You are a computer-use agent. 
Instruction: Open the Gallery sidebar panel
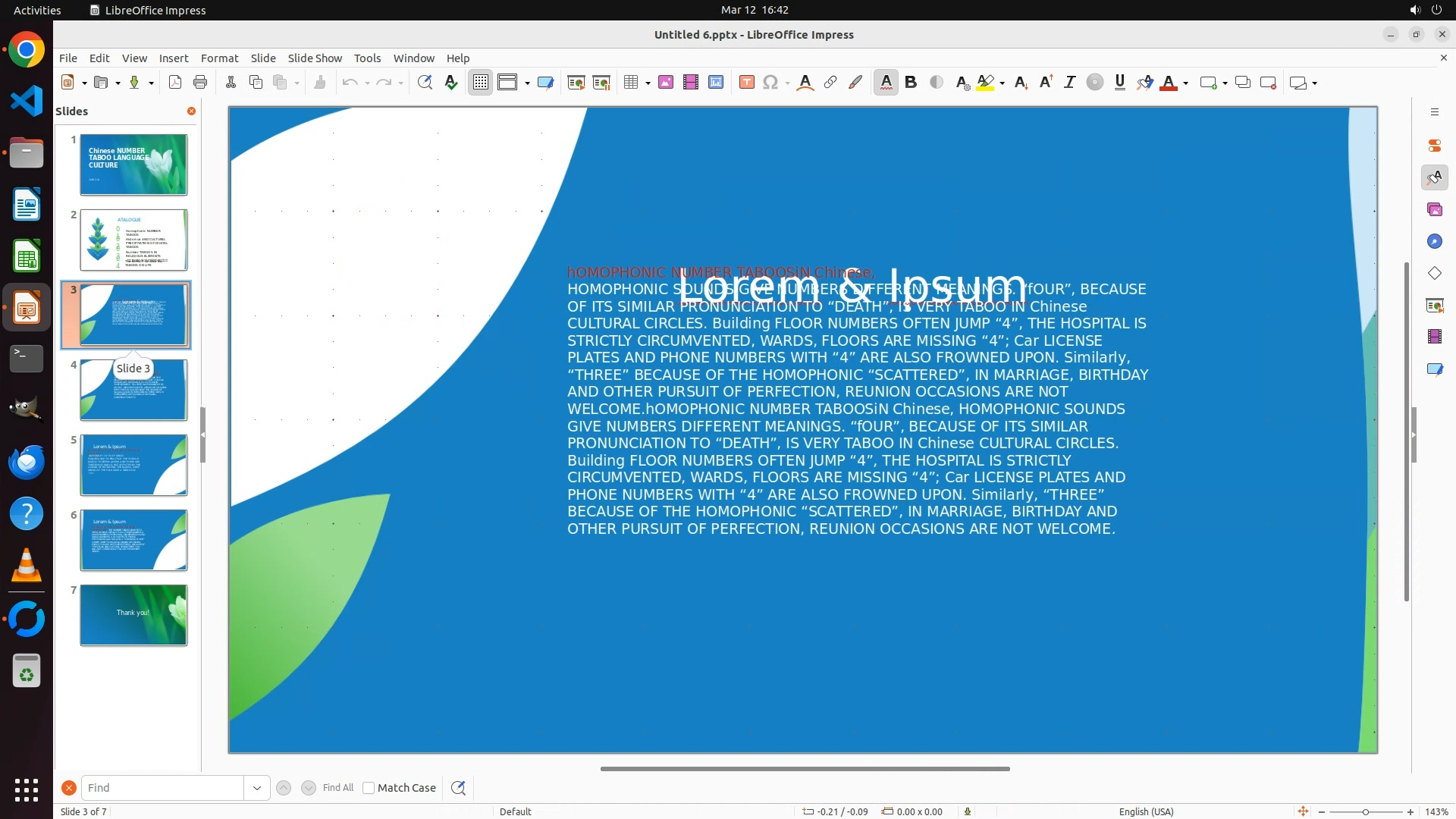pos(1434,209)
